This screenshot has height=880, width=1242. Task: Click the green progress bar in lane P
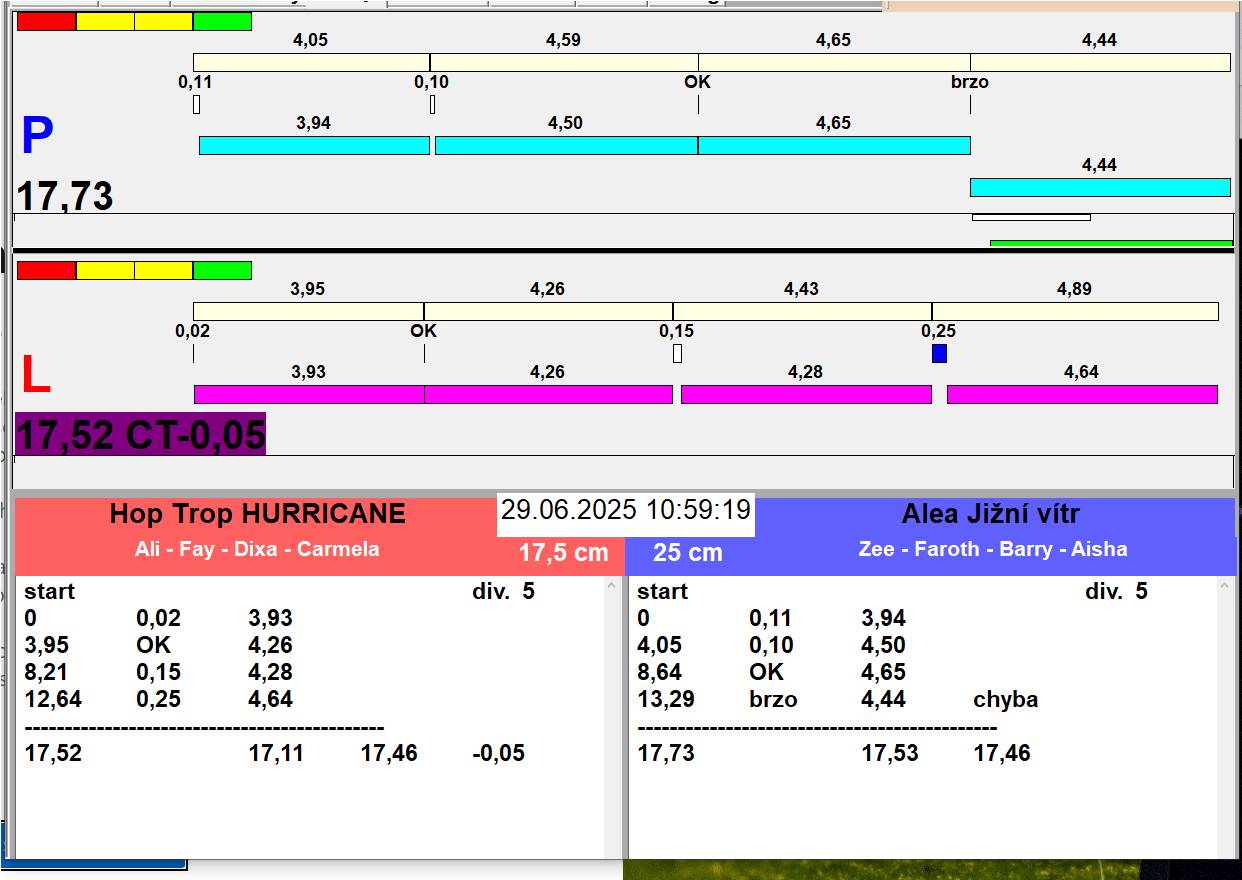[1111, 242]
